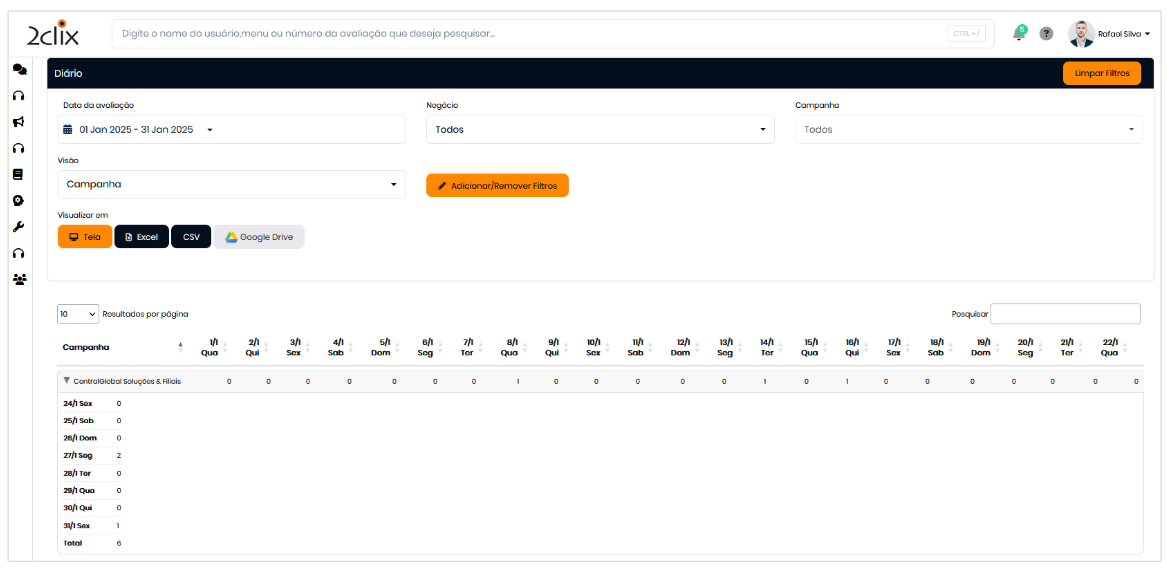
Task: Expand the Negócio dropdown
Action: tap(600, 130)
